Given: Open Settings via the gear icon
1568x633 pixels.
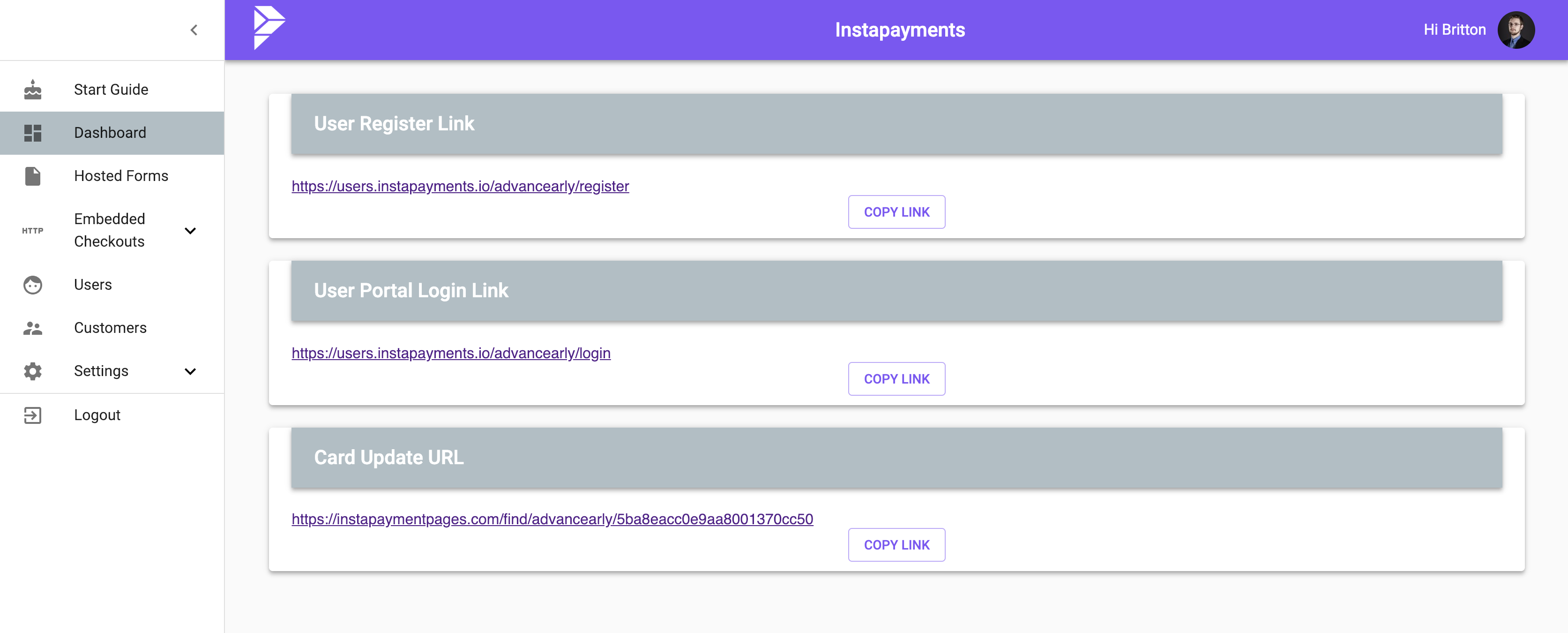Looking at the screenshot, I should click(x=32, y=371).
